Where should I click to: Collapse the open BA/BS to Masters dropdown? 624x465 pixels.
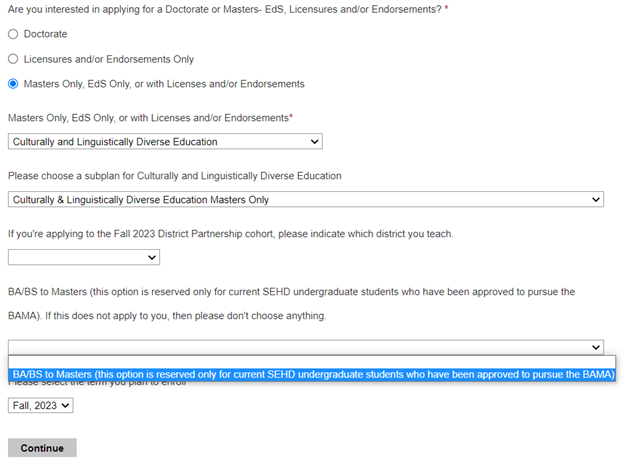pyautogui.click(x=305, y=347)
